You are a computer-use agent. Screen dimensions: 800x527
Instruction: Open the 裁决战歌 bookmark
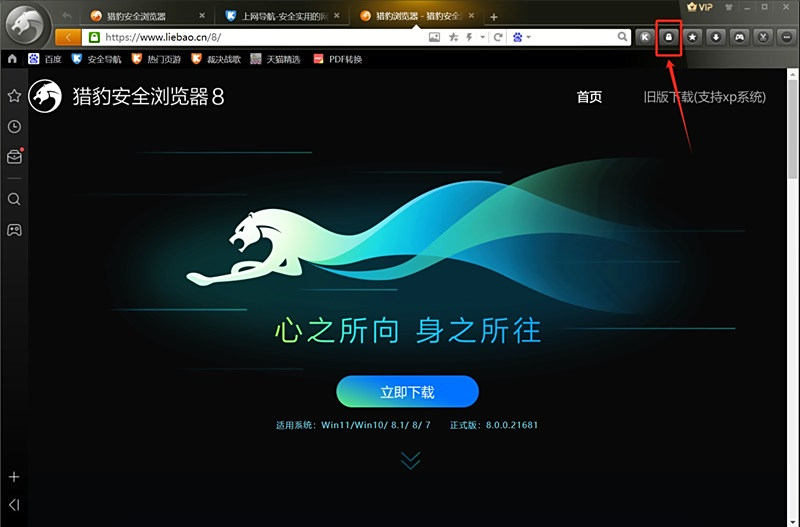tap(216, 59)
